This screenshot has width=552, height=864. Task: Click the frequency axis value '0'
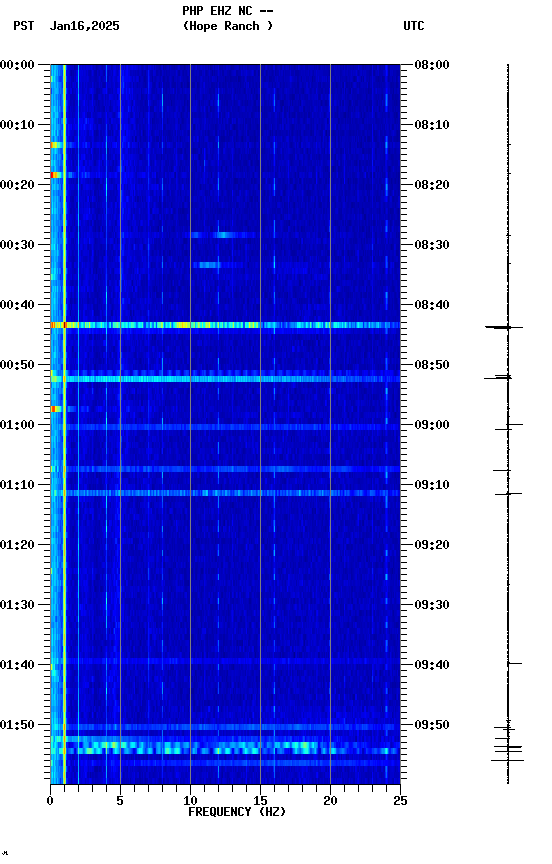point(50,801)
